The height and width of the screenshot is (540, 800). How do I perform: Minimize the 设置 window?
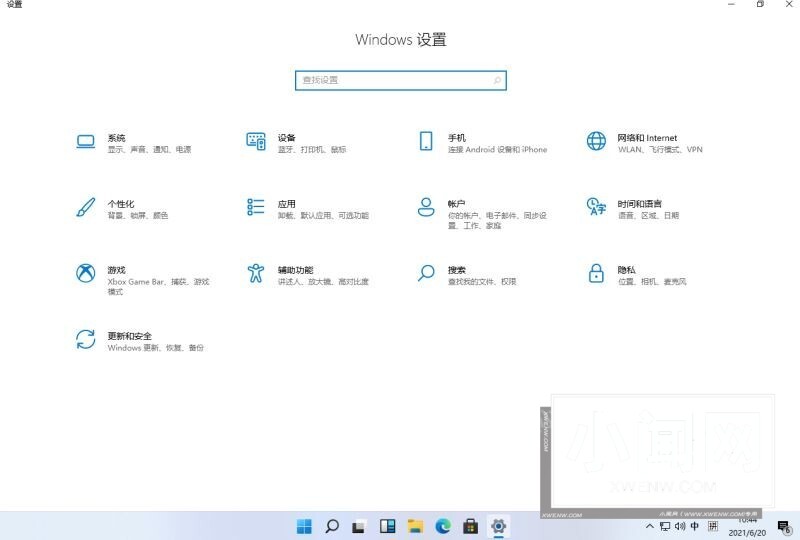(x=731, y=4)
